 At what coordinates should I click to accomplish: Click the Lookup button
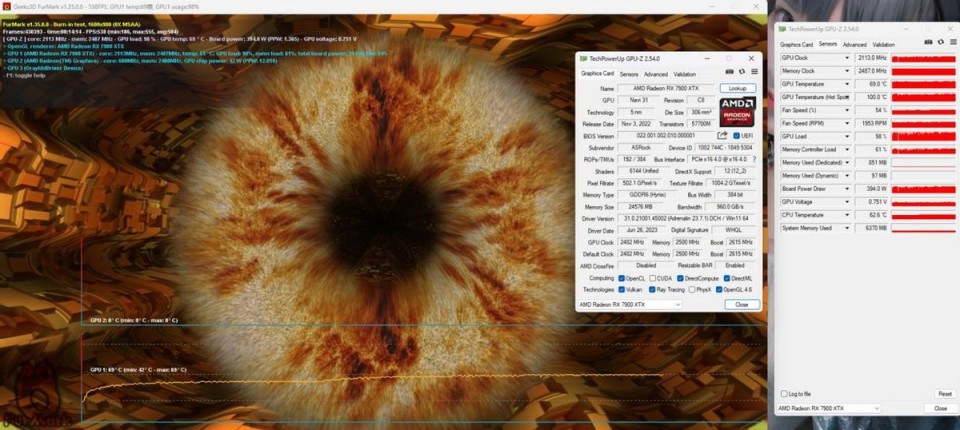(738, 88)
